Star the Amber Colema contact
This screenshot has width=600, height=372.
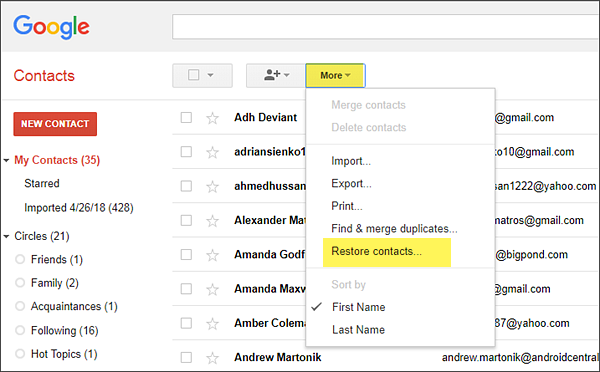212,324
